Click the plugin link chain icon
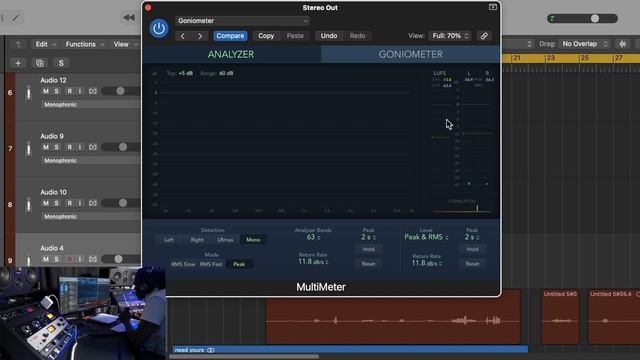Image resolution: width=640 pixels, height=360 pixels. click(x=484, y=36)
